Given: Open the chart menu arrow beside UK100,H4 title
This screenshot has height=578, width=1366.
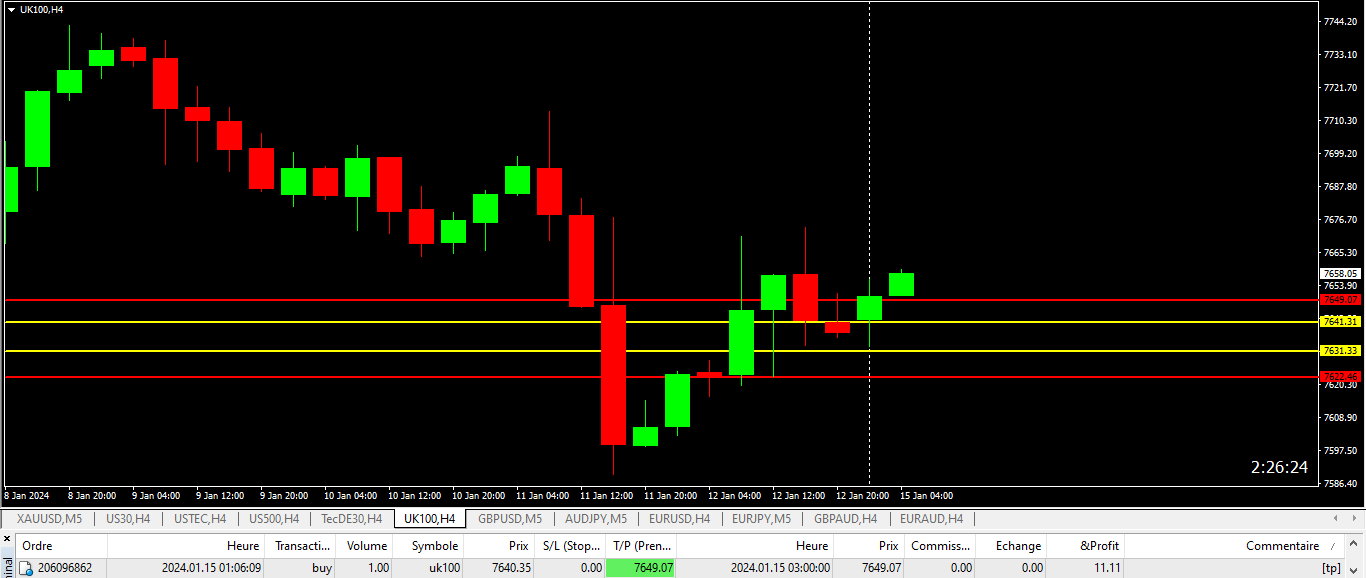Looking at the screenshot, I should click(x=11, y=10).
